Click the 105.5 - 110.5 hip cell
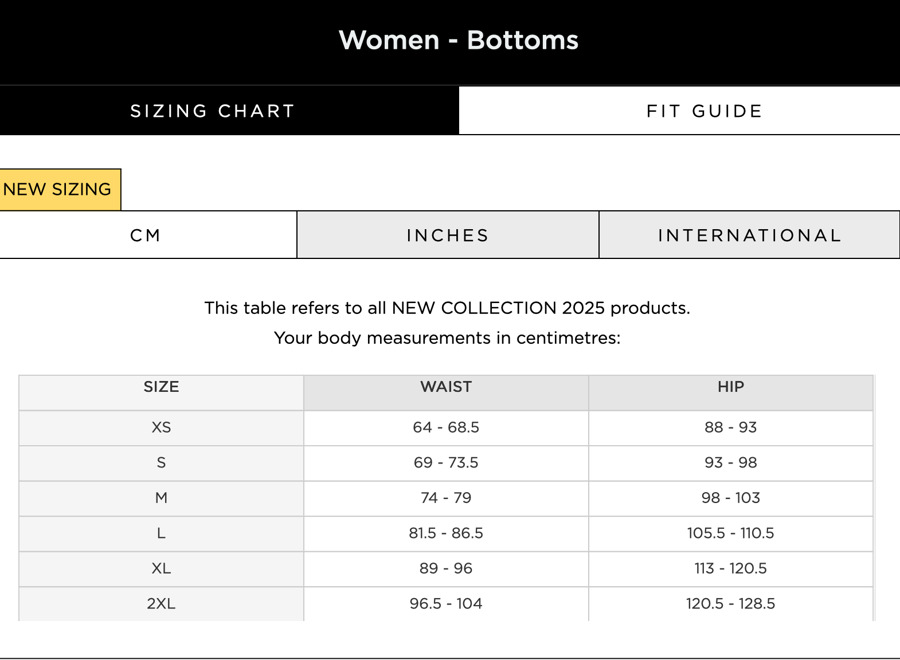 point(730,533)
